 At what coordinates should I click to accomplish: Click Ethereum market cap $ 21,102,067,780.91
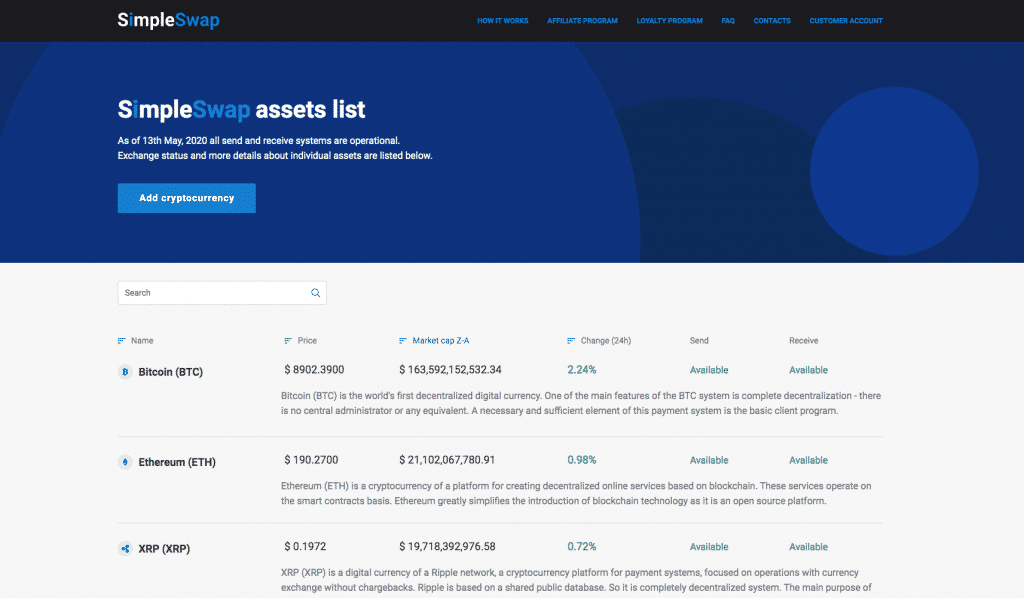click(x=447, y=460)
